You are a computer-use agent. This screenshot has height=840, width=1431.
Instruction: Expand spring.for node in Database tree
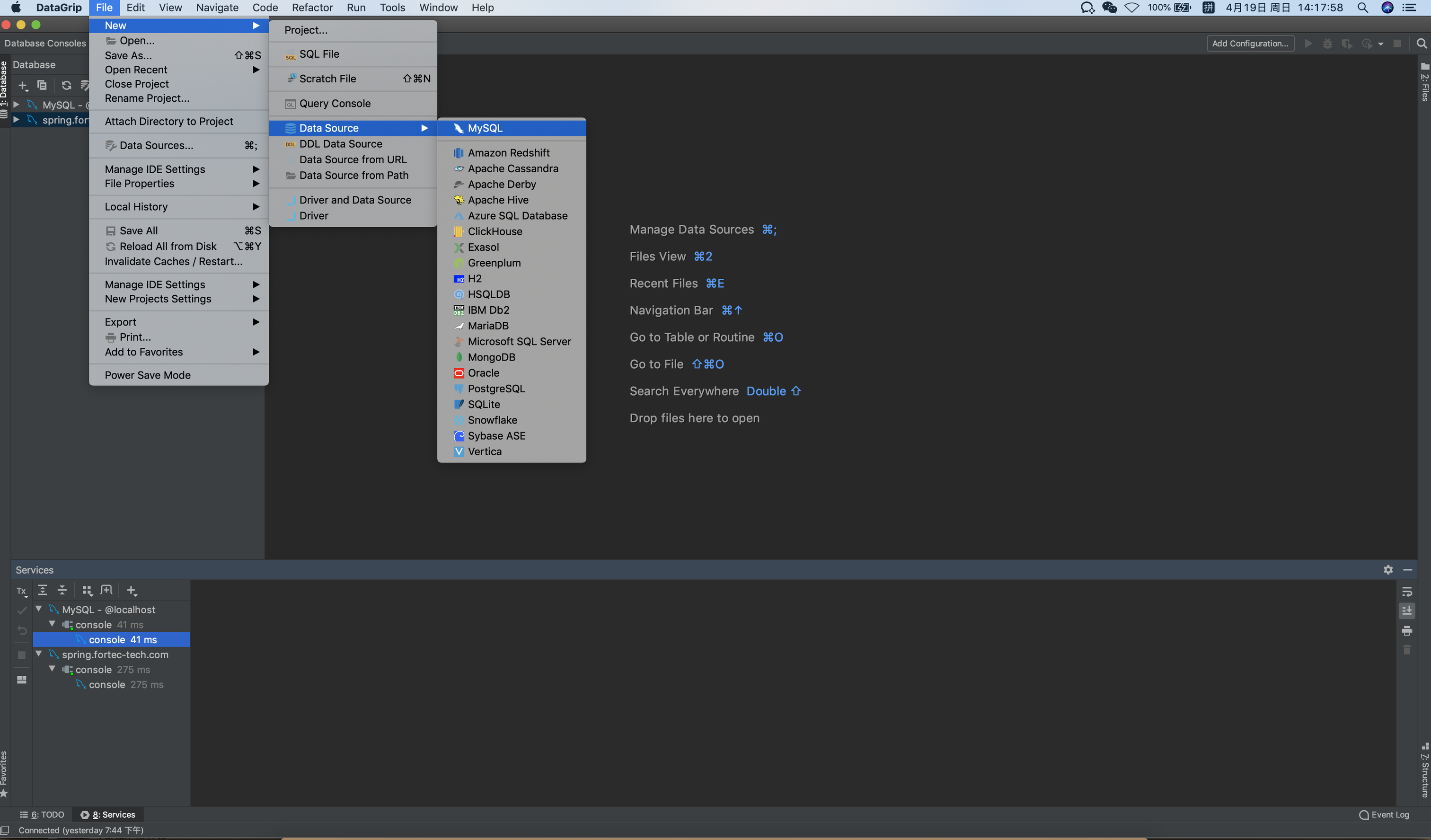(x=17, y=119)
